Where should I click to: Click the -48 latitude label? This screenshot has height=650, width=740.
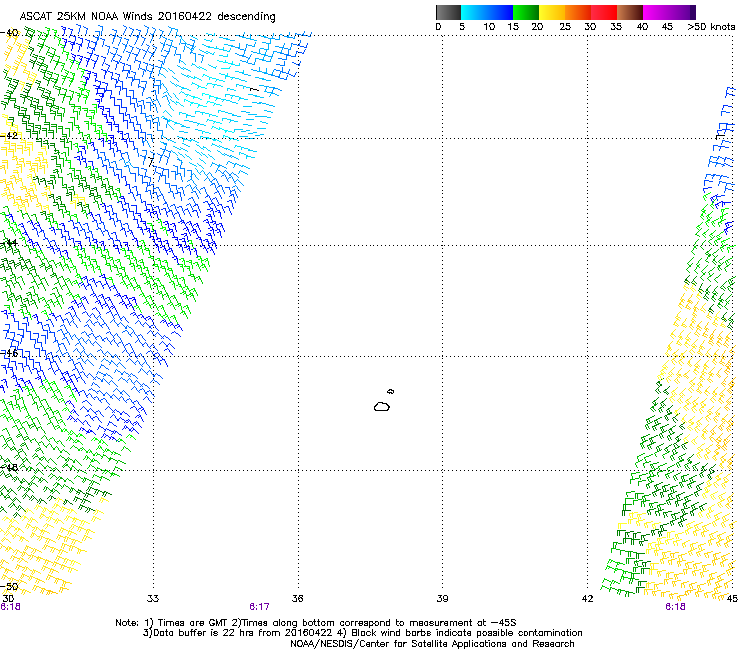10,467
